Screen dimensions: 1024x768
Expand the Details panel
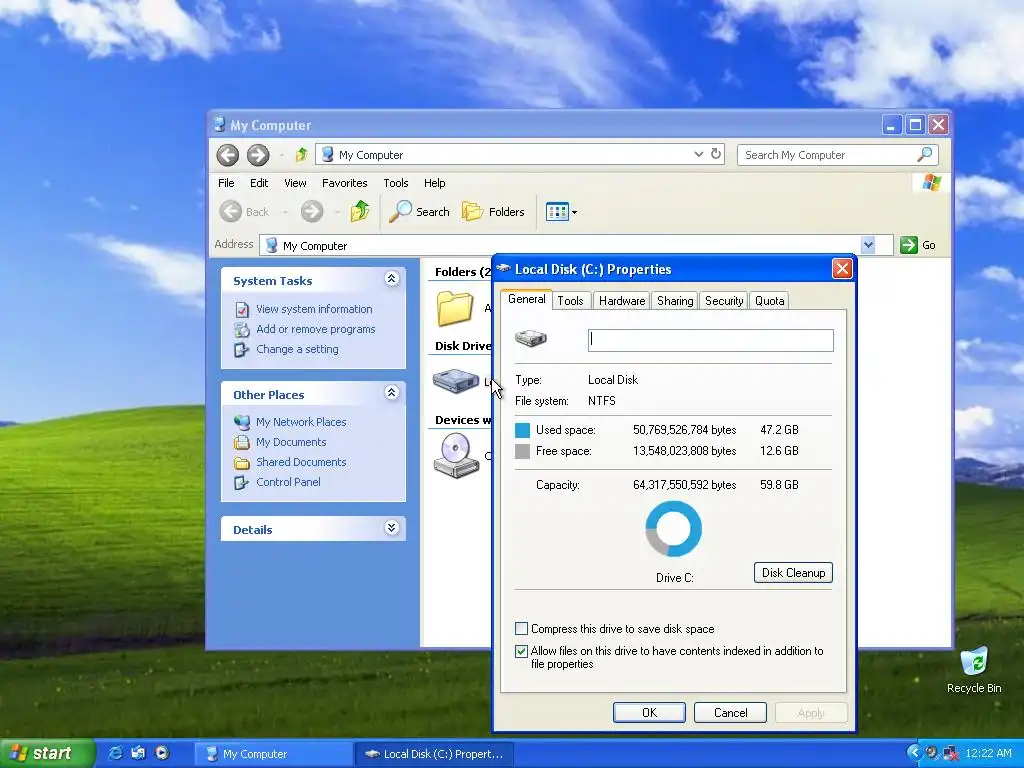click(391, 528)
